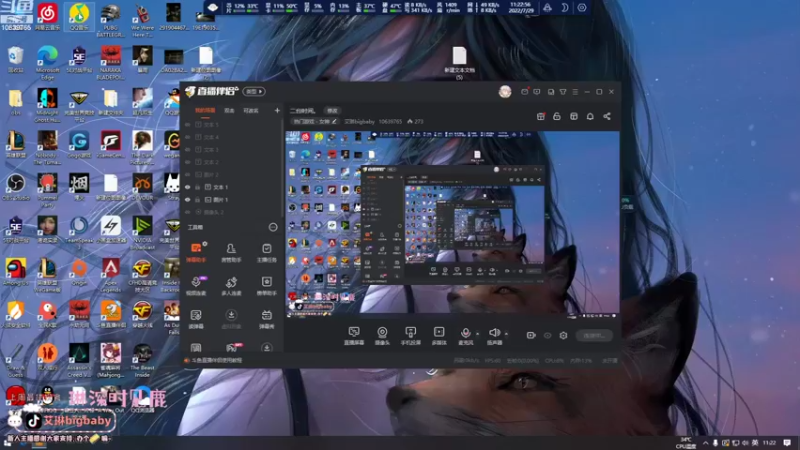The width and height of the screenshot is (800, 450).
Task: Show hidden system tray icons
Action: (706, 442)
